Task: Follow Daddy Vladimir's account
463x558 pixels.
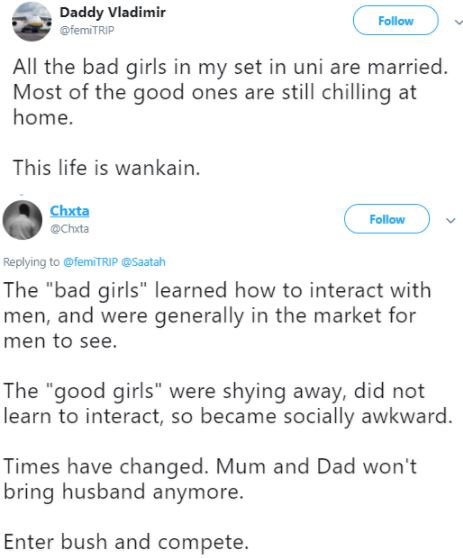Action: pos(395,21)
